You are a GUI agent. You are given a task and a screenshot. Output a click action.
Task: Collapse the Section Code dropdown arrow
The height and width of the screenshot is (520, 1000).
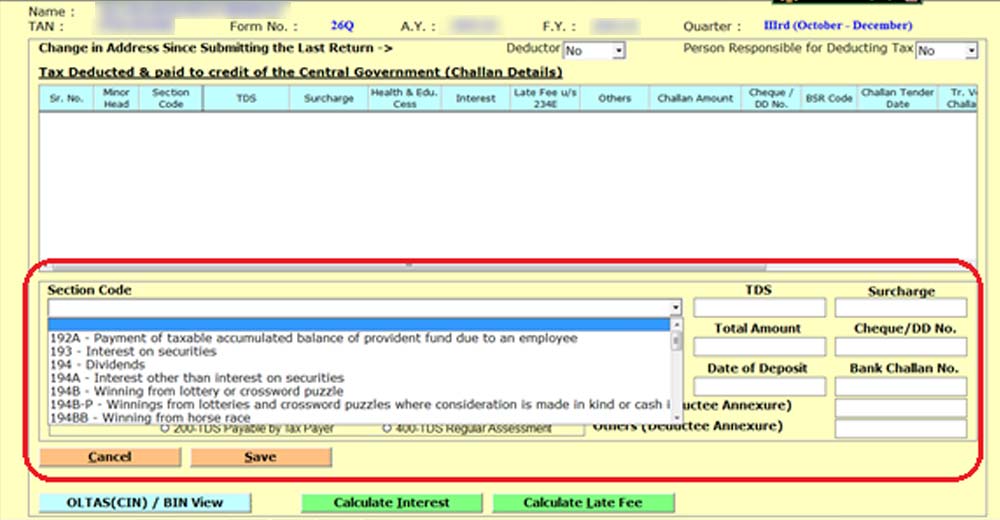676,308
